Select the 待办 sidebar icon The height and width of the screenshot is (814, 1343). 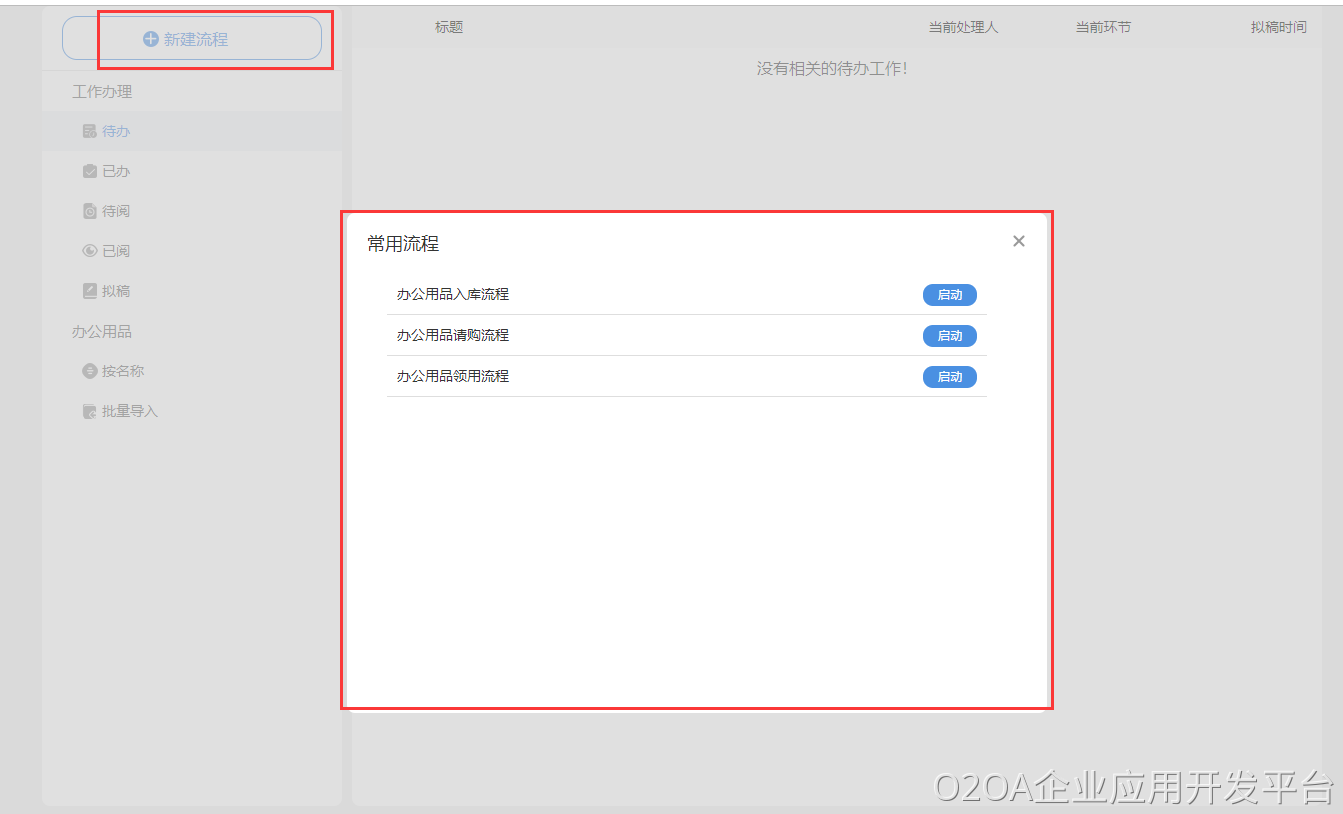pos(89,131)
